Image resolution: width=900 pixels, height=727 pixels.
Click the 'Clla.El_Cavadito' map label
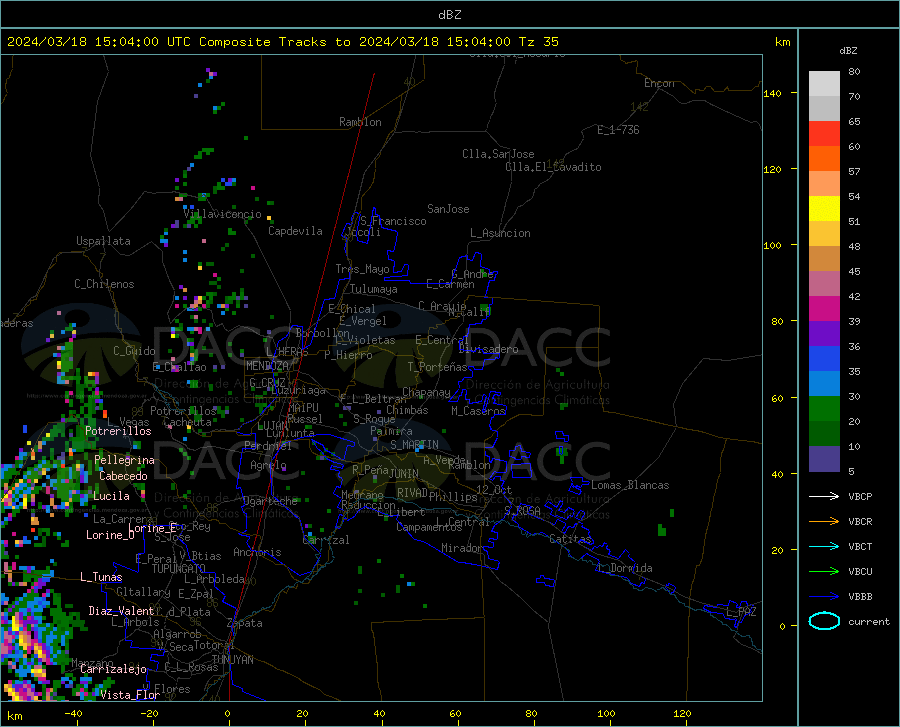553,167
